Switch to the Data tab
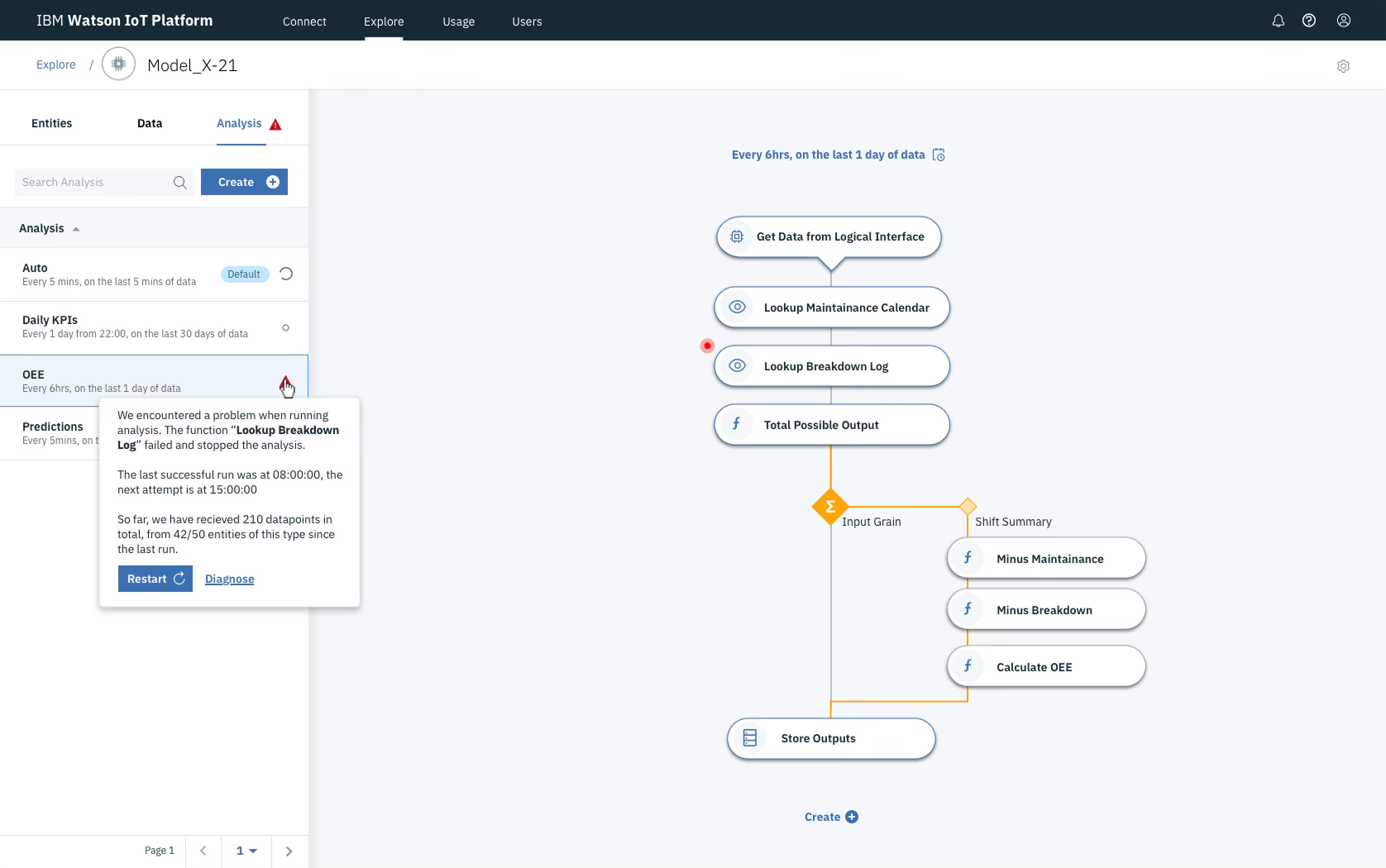 [x=150, y=123]
